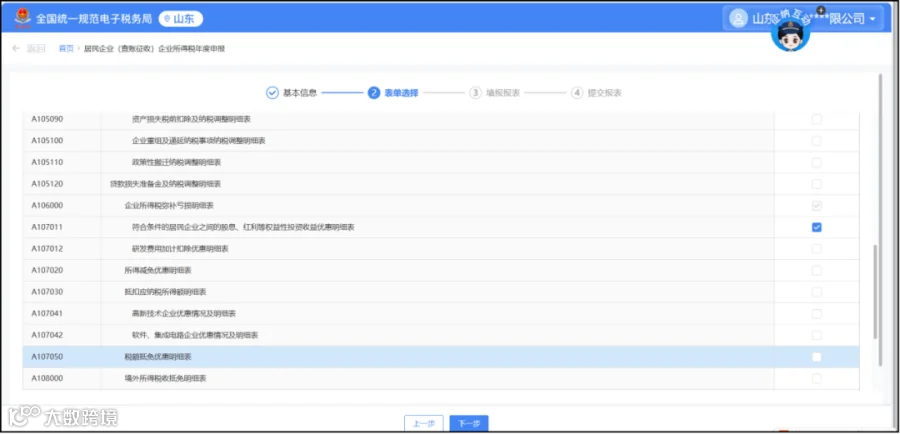The height and width of the screenshot is (434, 900).
Task: Tick the checkbox for A107020
Action: point(816,270)
